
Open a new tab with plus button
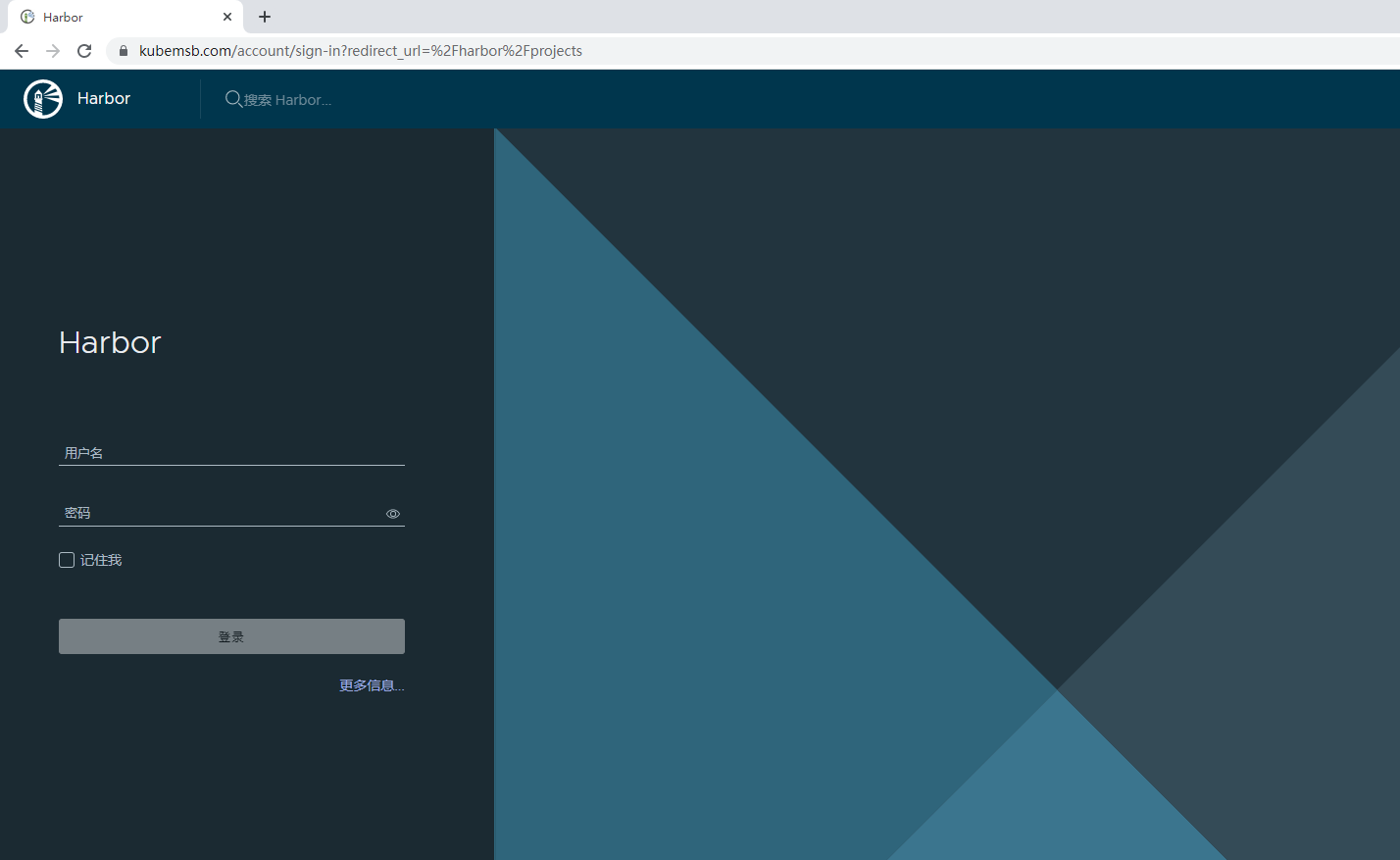tap(265, 17)
